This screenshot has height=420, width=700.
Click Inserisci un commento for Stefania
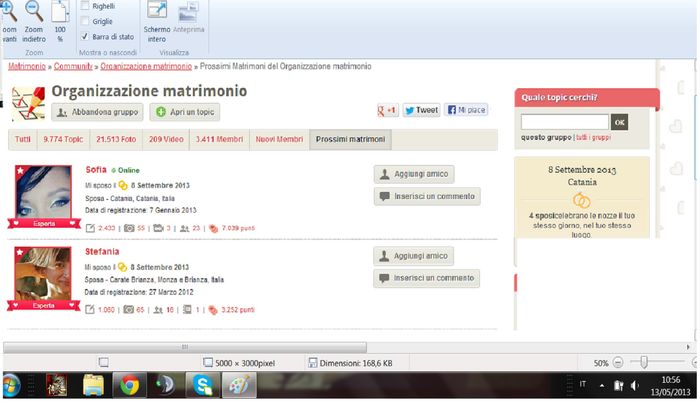[426, 278]
